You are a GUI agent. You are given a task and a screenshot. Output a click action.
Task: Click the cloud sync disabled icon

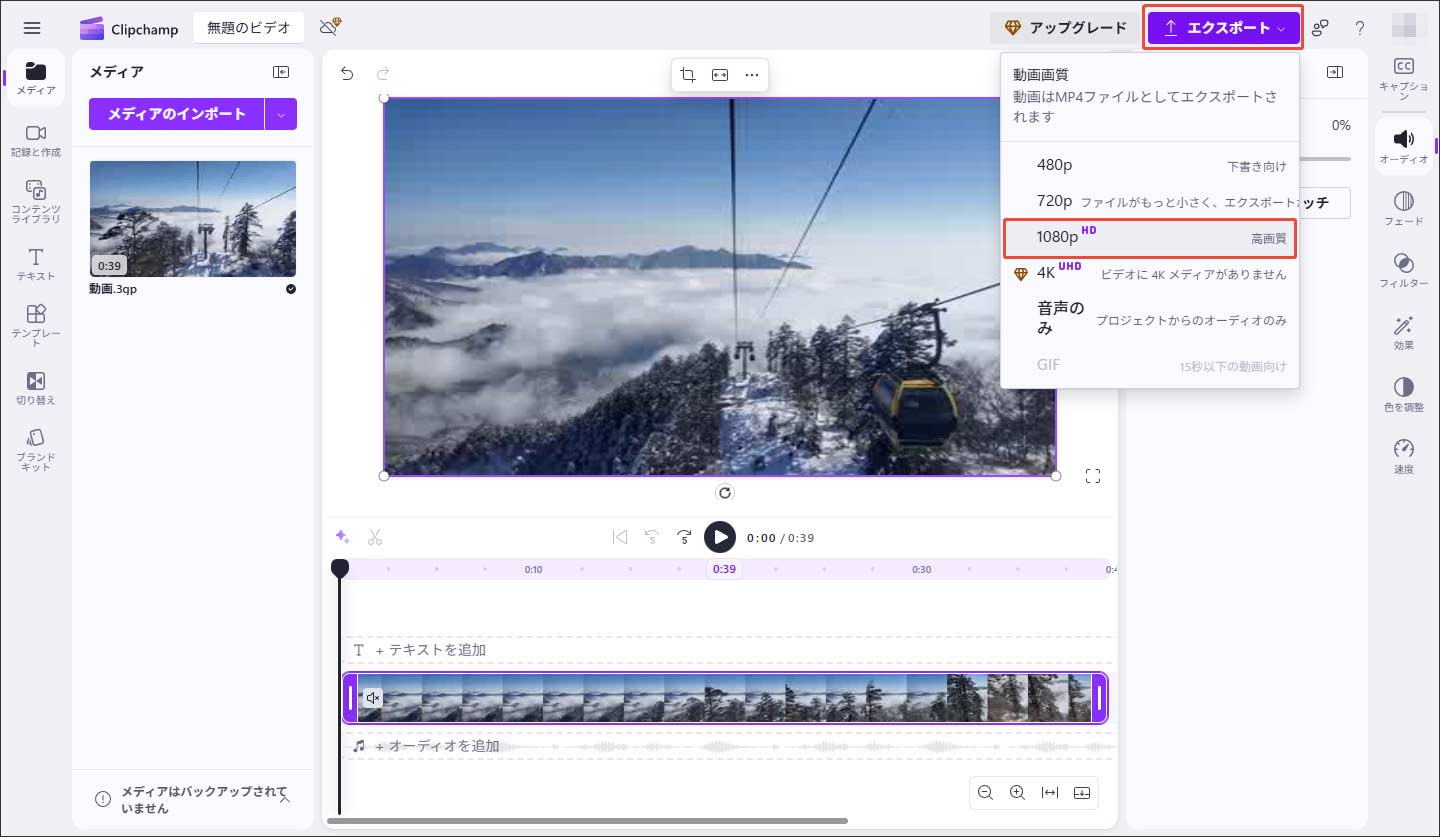click(331, 28)
